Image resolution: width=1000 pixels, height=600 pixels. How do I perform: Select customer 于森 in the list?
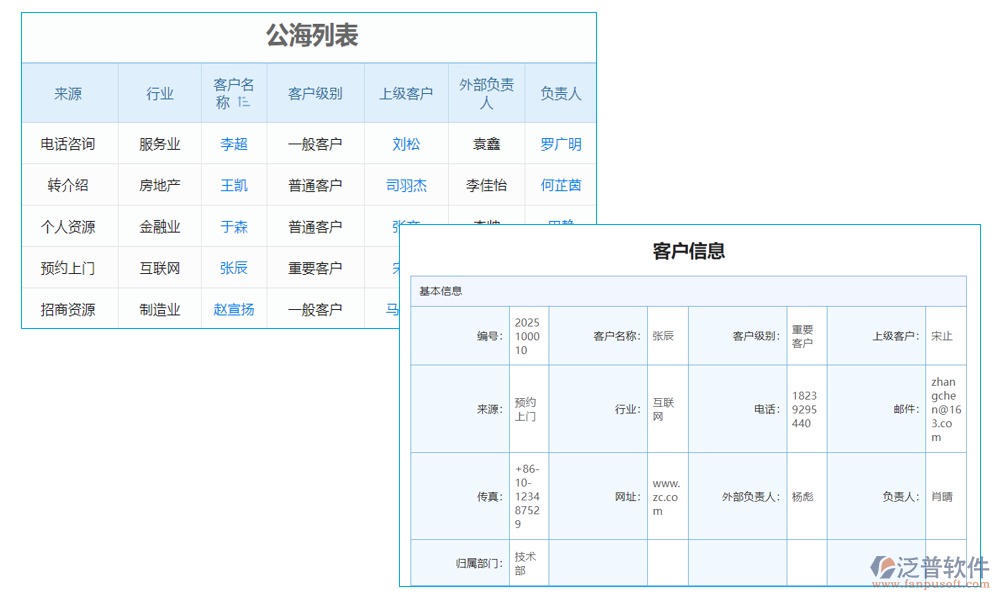click(234, 226)
